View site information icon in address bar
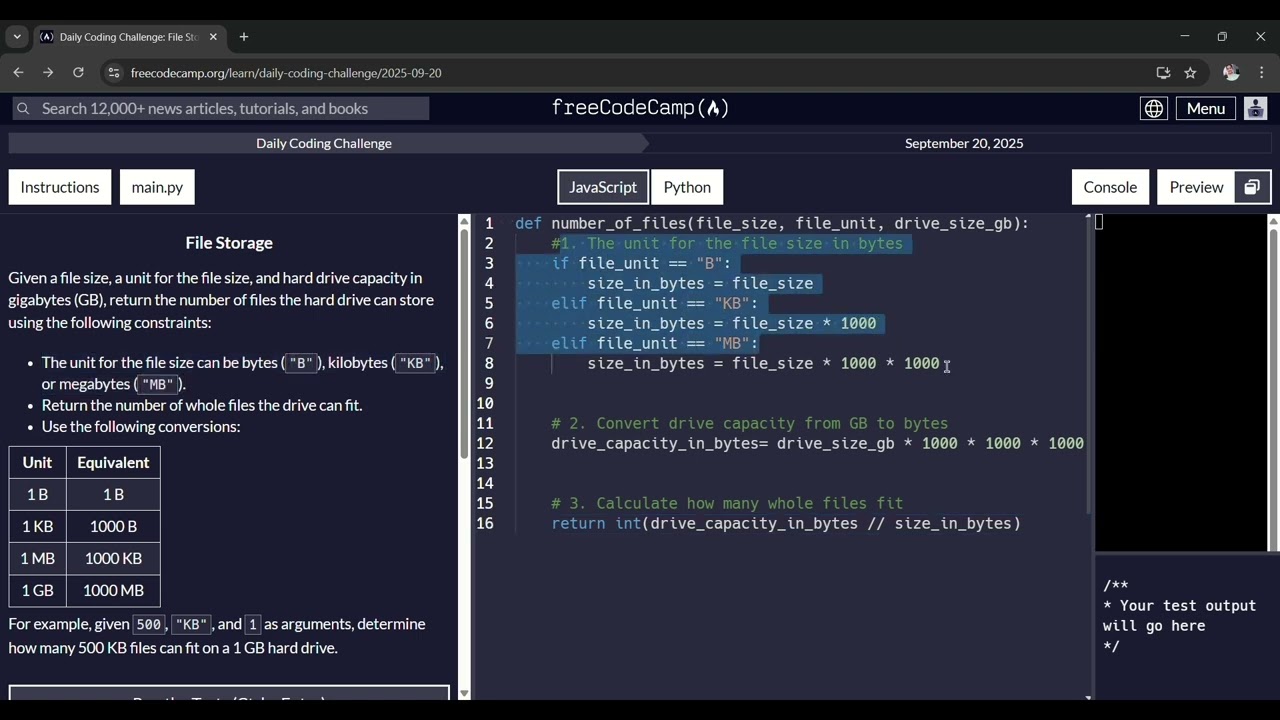 tap(113, 73)
